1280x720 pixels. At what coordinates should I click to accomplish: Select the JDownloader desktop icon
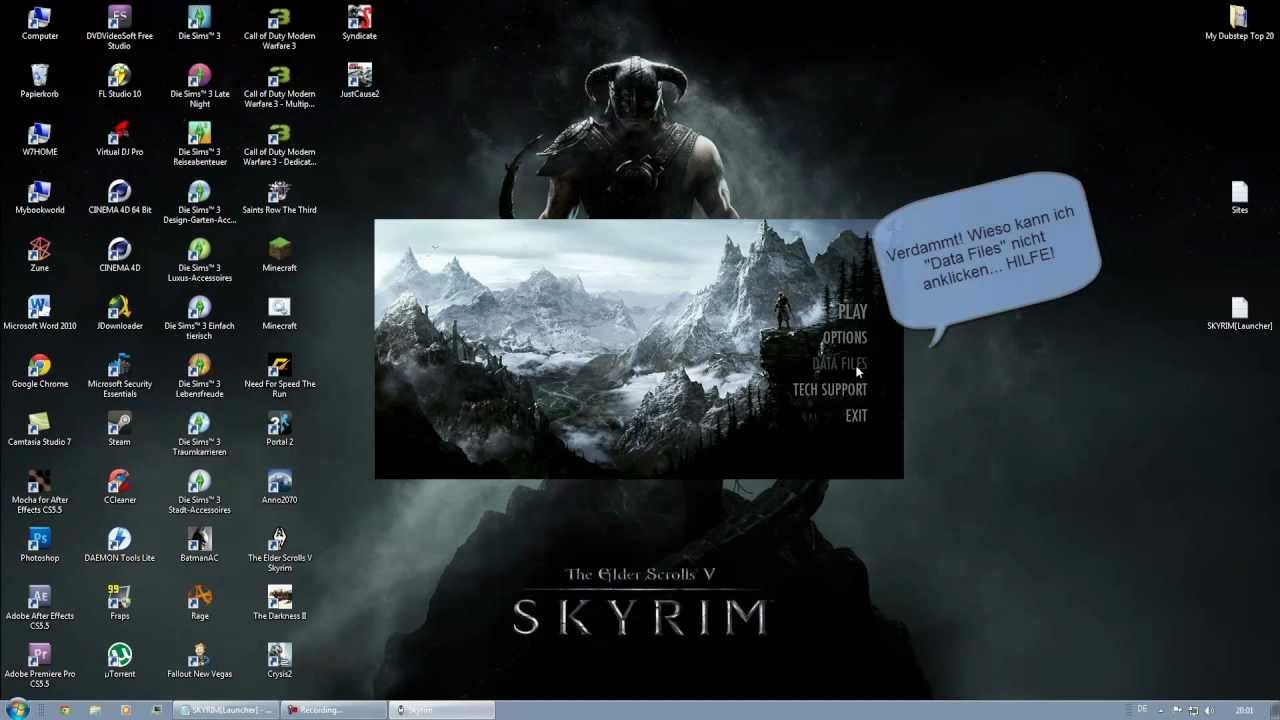click(120, 314)
